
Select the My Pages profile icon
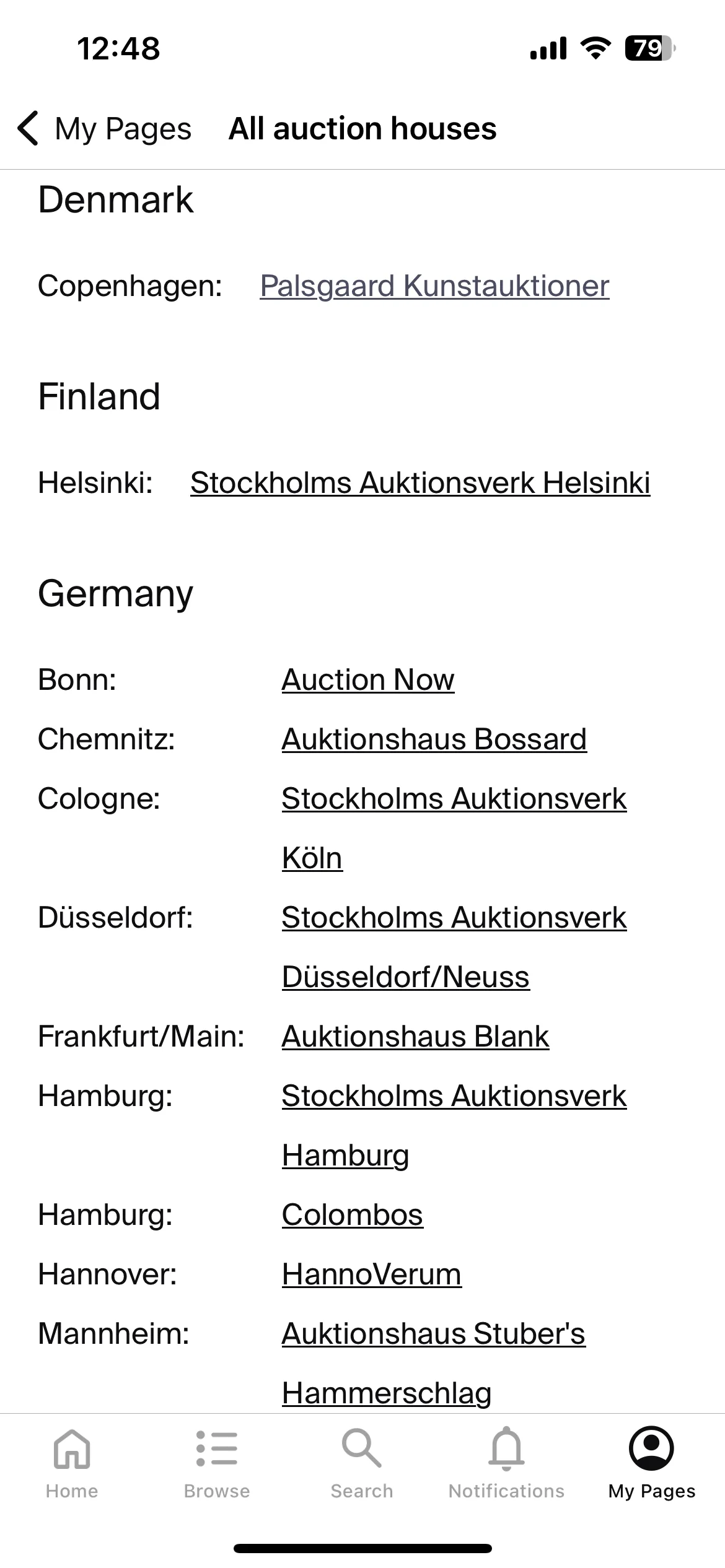651,1448
